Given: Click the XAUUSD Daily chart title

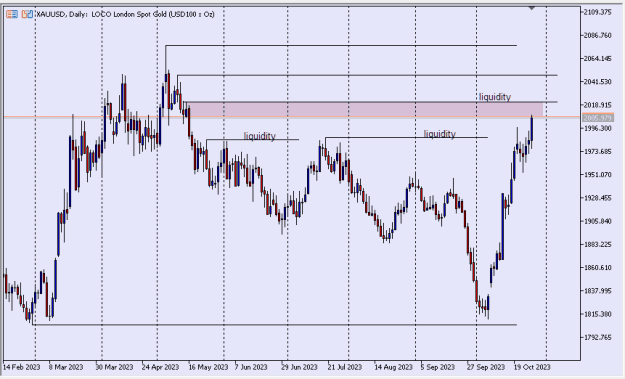Looking at the screenshot, I should point(126,14).
